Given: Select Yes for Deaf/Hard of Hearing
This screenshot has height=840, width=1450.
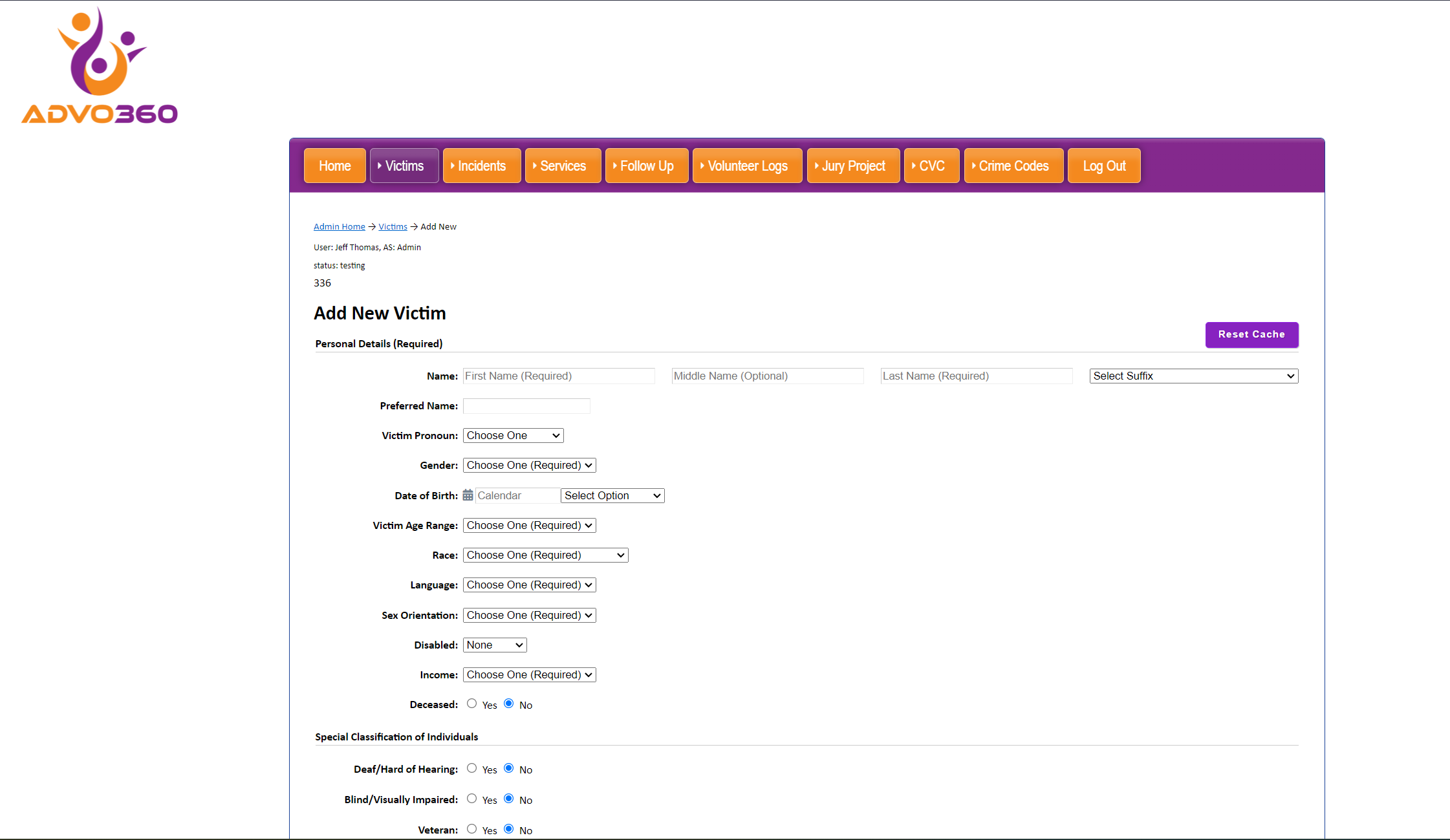Looking at the screenshot, I should pyautogui.click(x=471, y=768).
